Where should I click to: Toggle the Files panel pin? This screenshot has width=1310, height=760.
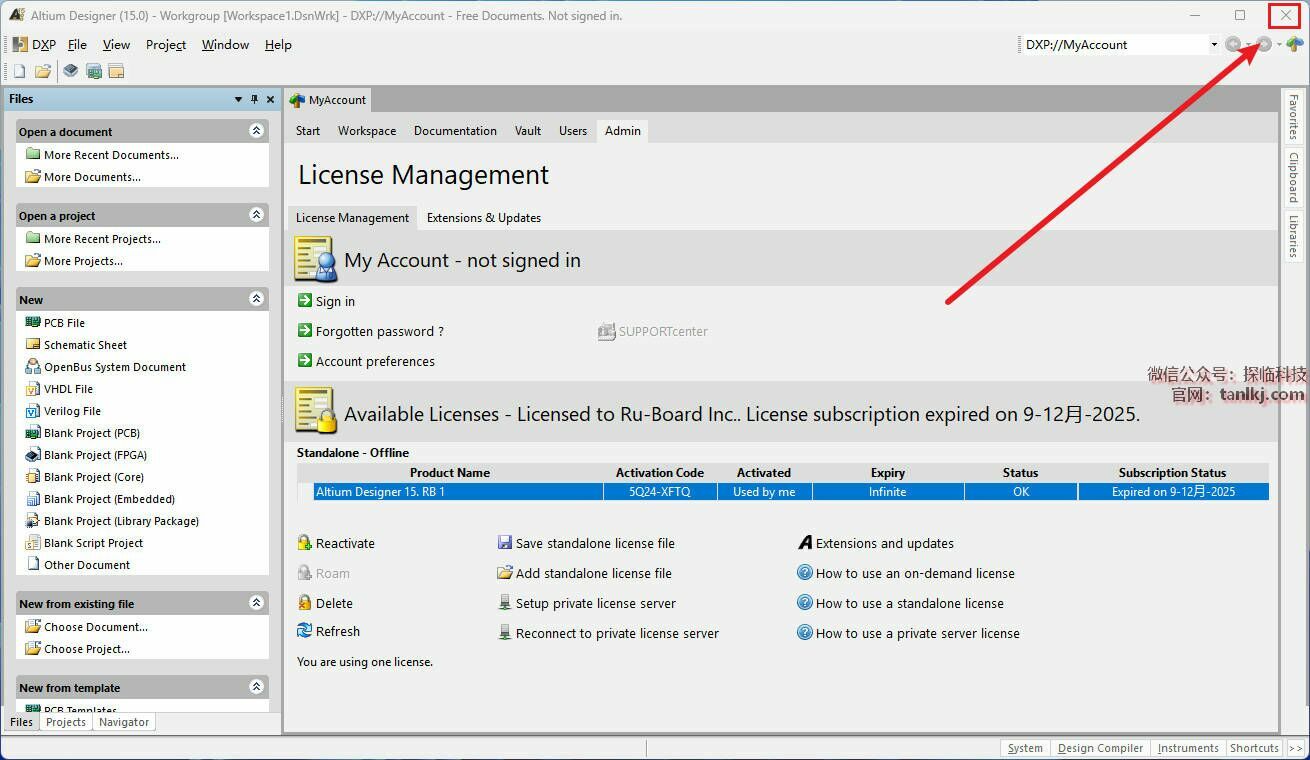(254, 99)
